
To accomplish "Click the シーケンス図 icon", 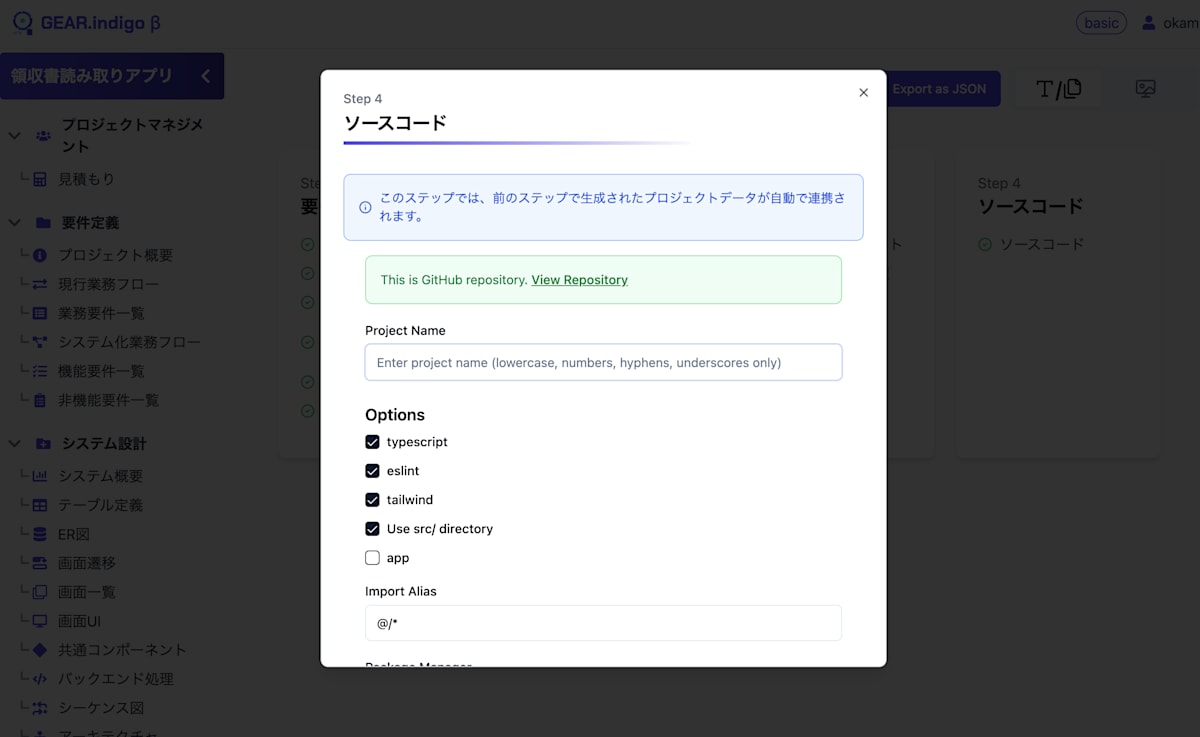I will pyautogui.click(x=40, y=709).
